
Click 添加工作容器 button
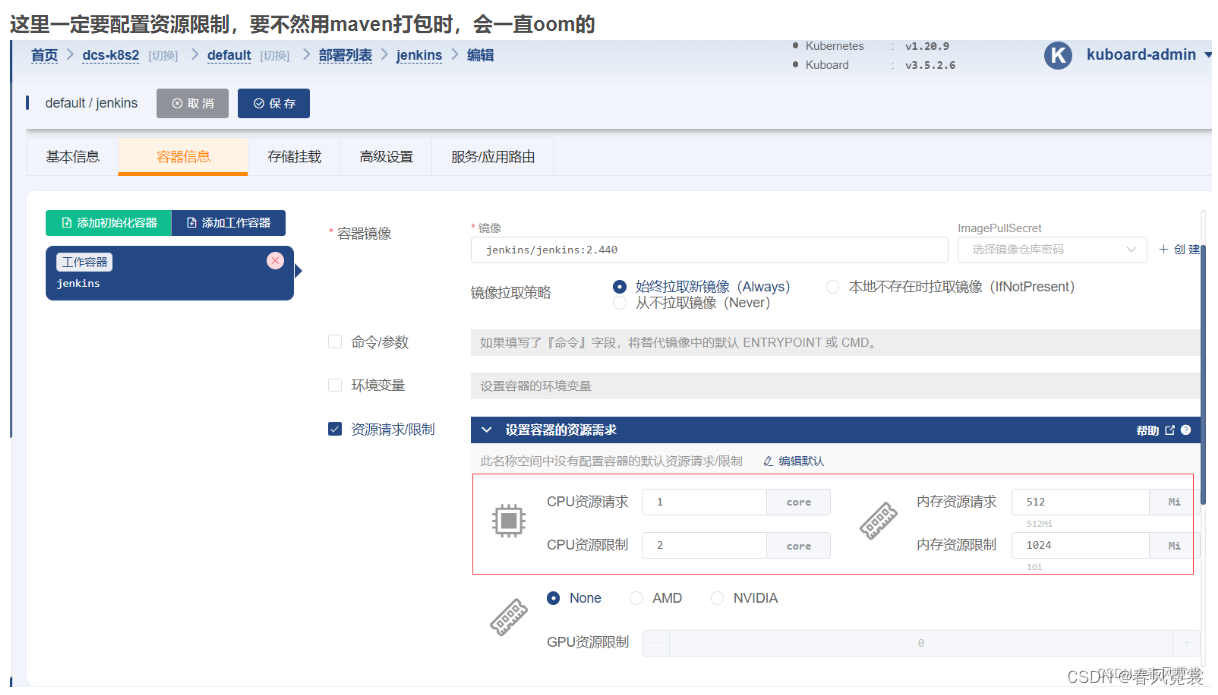tap(229, 223)
